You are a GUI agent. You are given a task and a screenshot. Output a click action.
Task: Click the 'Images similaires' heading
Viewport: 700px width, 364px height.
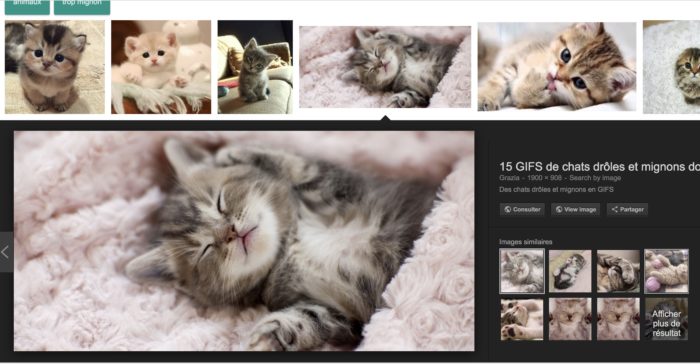click(x=525, y=242)
